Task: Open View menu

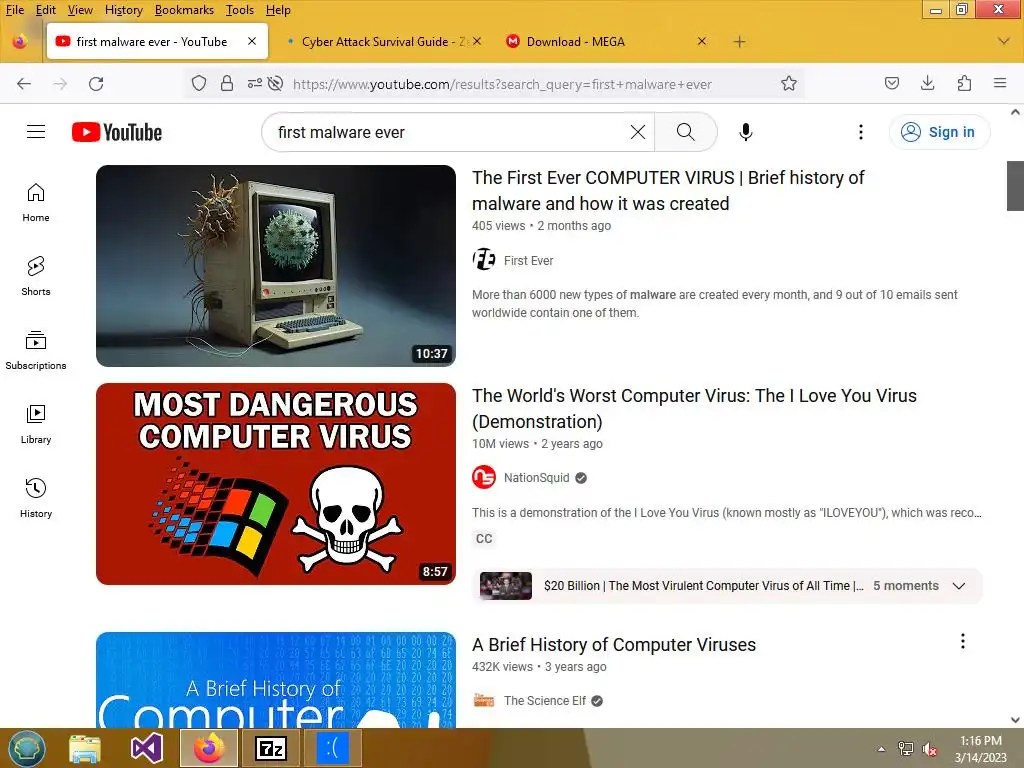Action: point(80,10)
